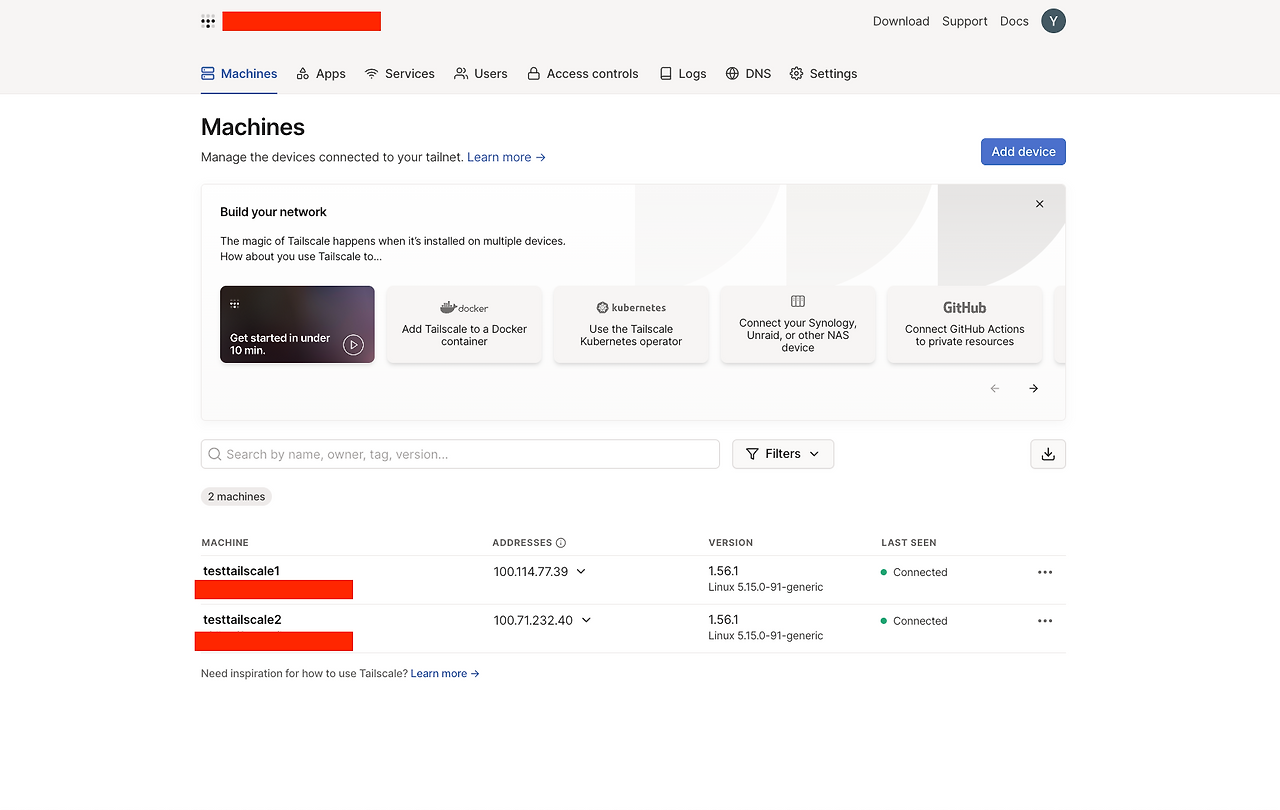1280x810 pixels.
Task: Advance the suggestions carousel with right arrow
Action: pyautogui.click(x=1033, y=388)
